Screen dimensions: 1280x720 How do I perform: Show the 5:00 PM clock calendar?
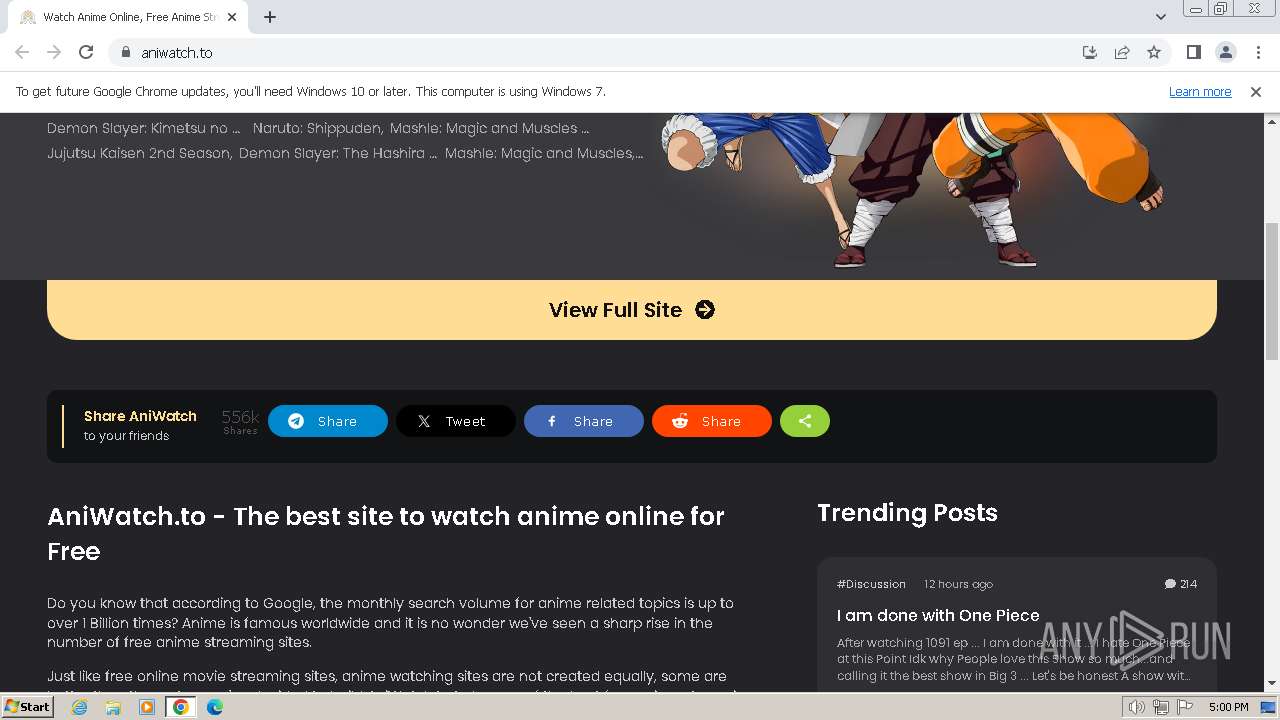pyautogui.click(x=1228, y=707)
